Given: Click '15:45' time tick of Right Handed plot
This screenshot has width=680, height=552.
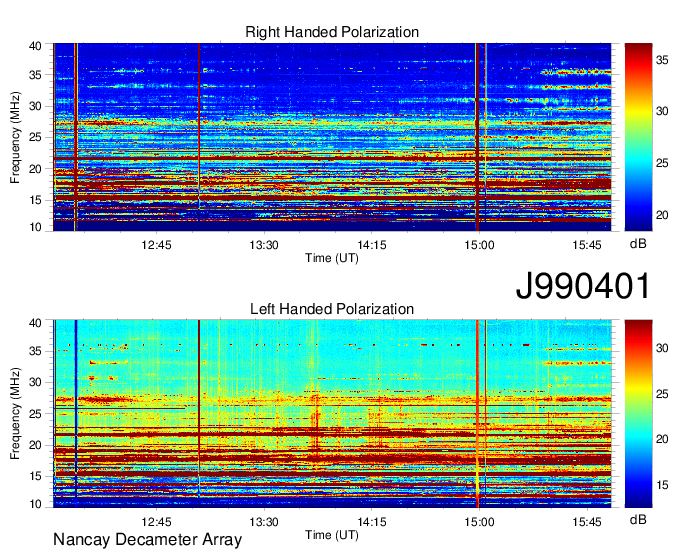Looking at the screenshot, I should pos(587,245).
